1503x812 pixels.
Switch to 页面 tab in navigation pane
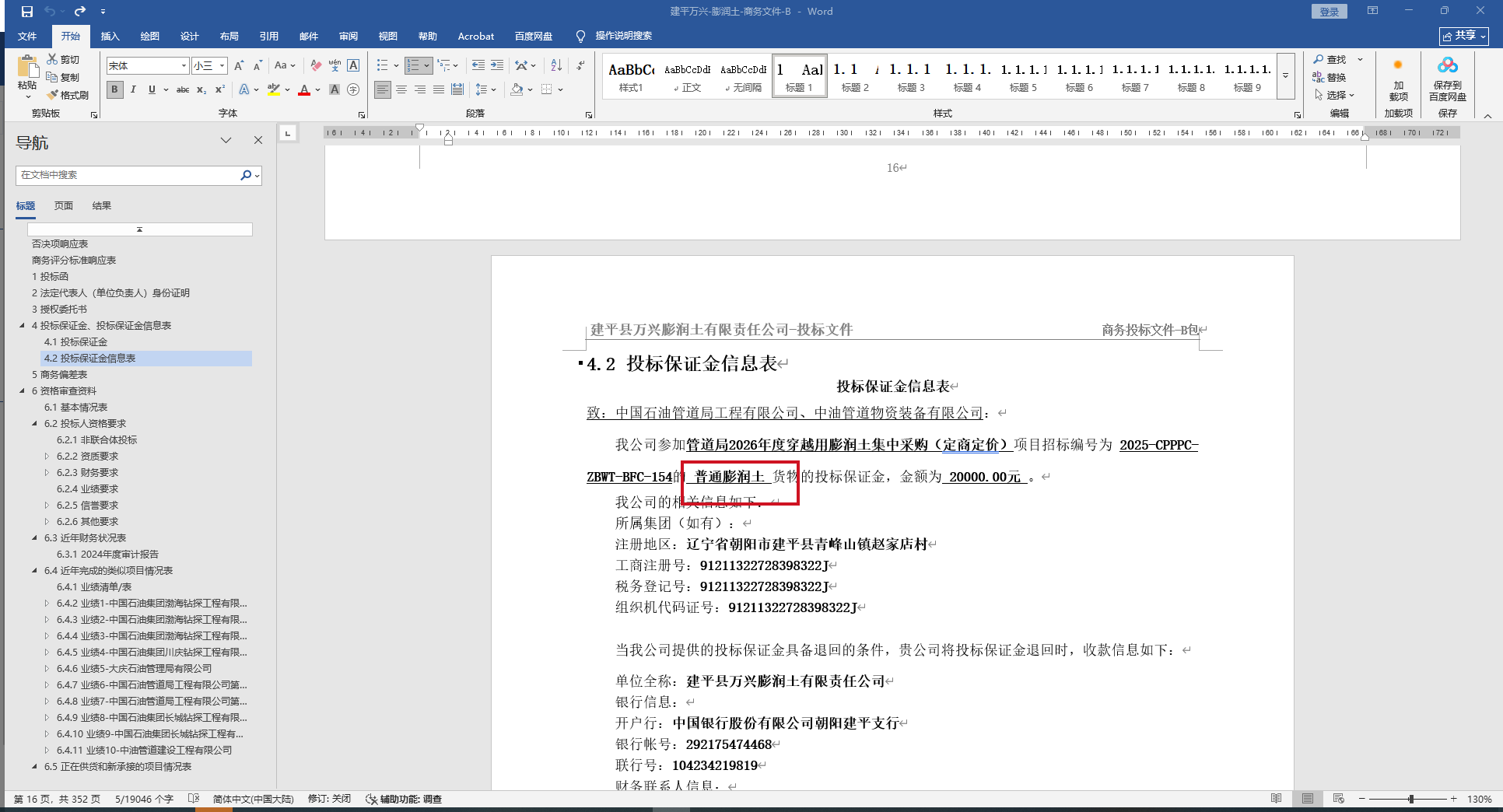click(63, 206)
